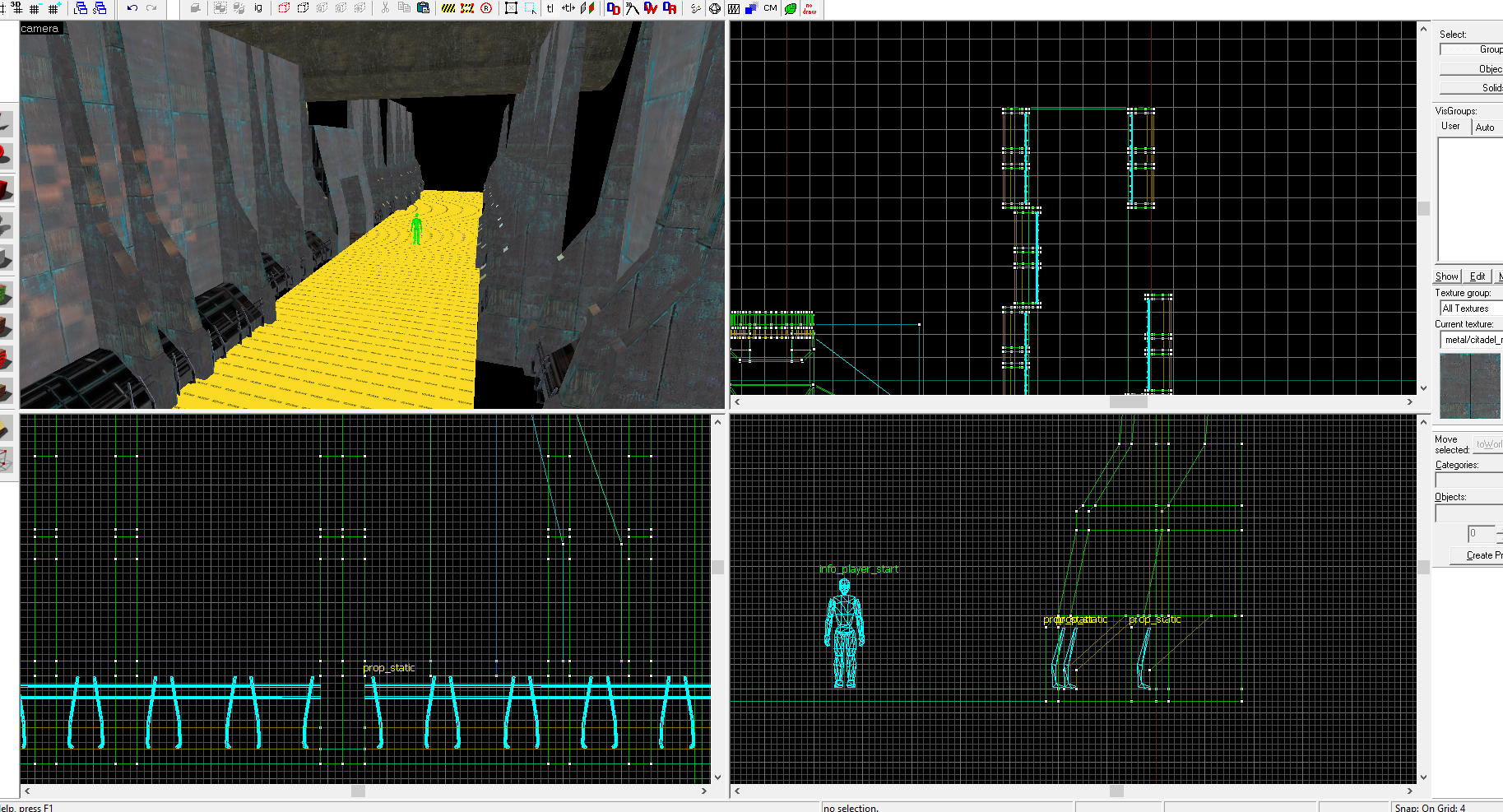The height and width of the screenshot is (812, 1503).
Task: Click the 'CM' toolbar icon
Action: pyautogui.click(x=770, y=8)
